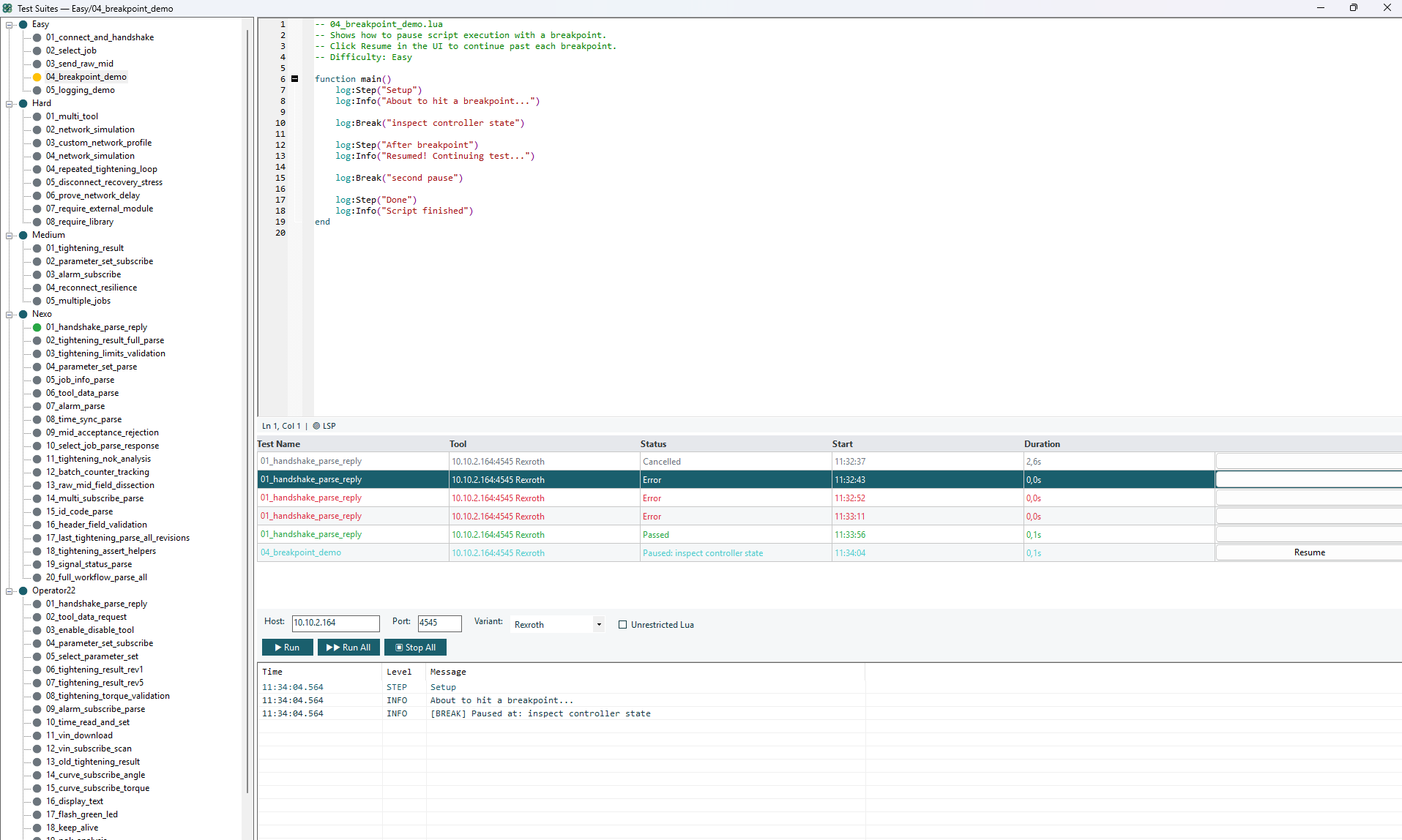The width and height of the screenshot is (1402, 840).
Task: Select 02_select_job in Easy suite
Action: 71,50
